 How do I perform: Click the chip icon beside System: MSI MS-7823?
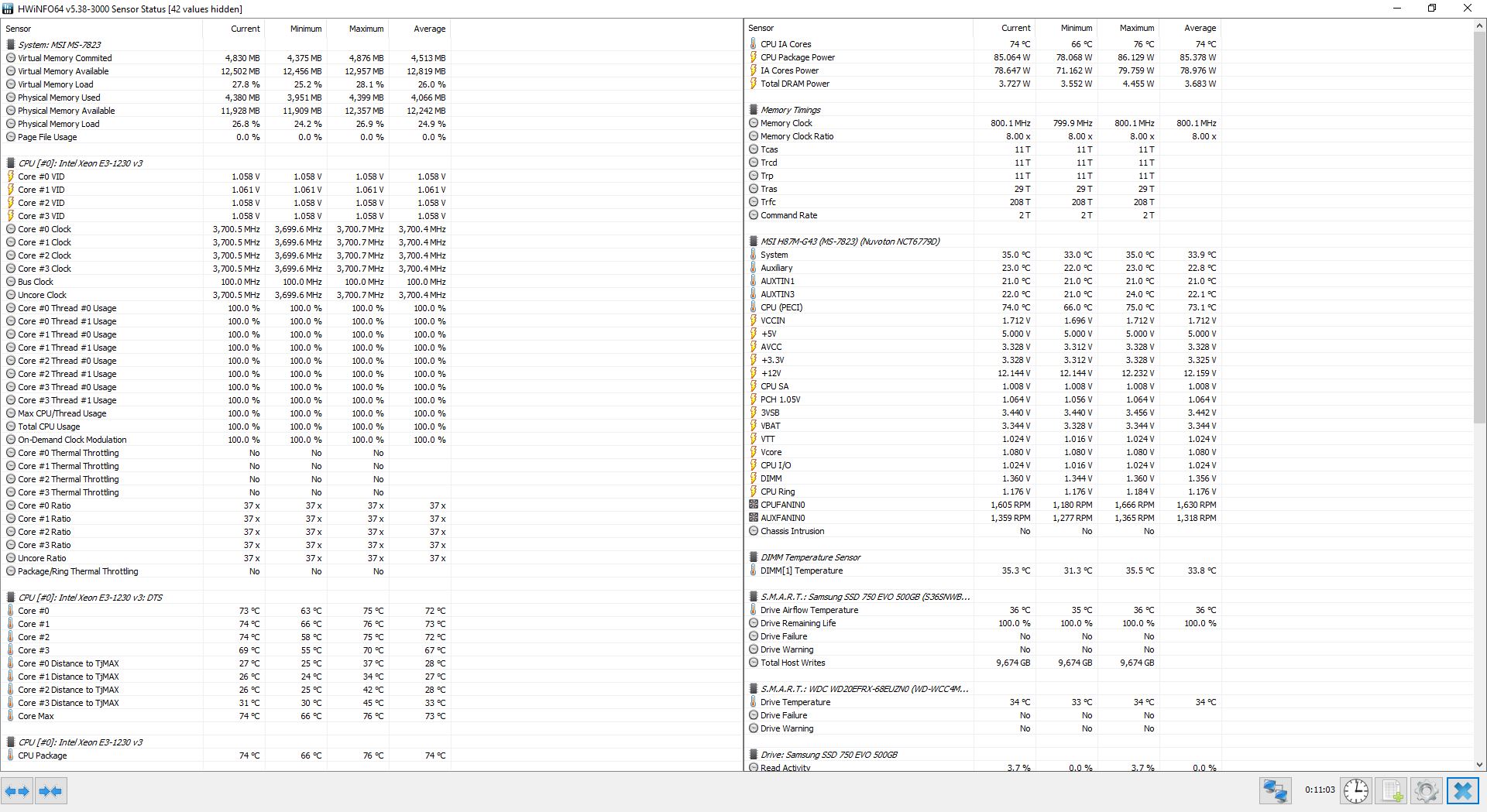pyautogui.click(x=11, y=45)
